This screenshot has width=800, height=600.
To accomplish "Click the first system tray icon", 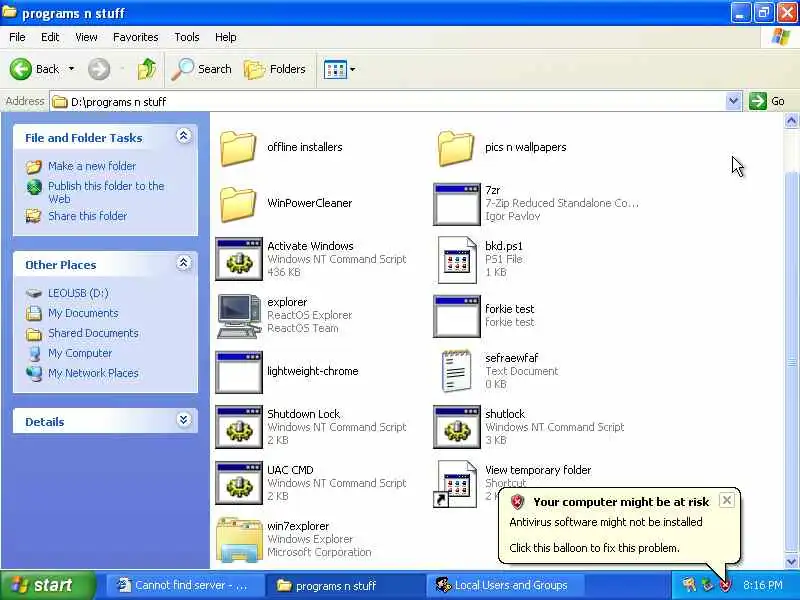I will point(689,585).
